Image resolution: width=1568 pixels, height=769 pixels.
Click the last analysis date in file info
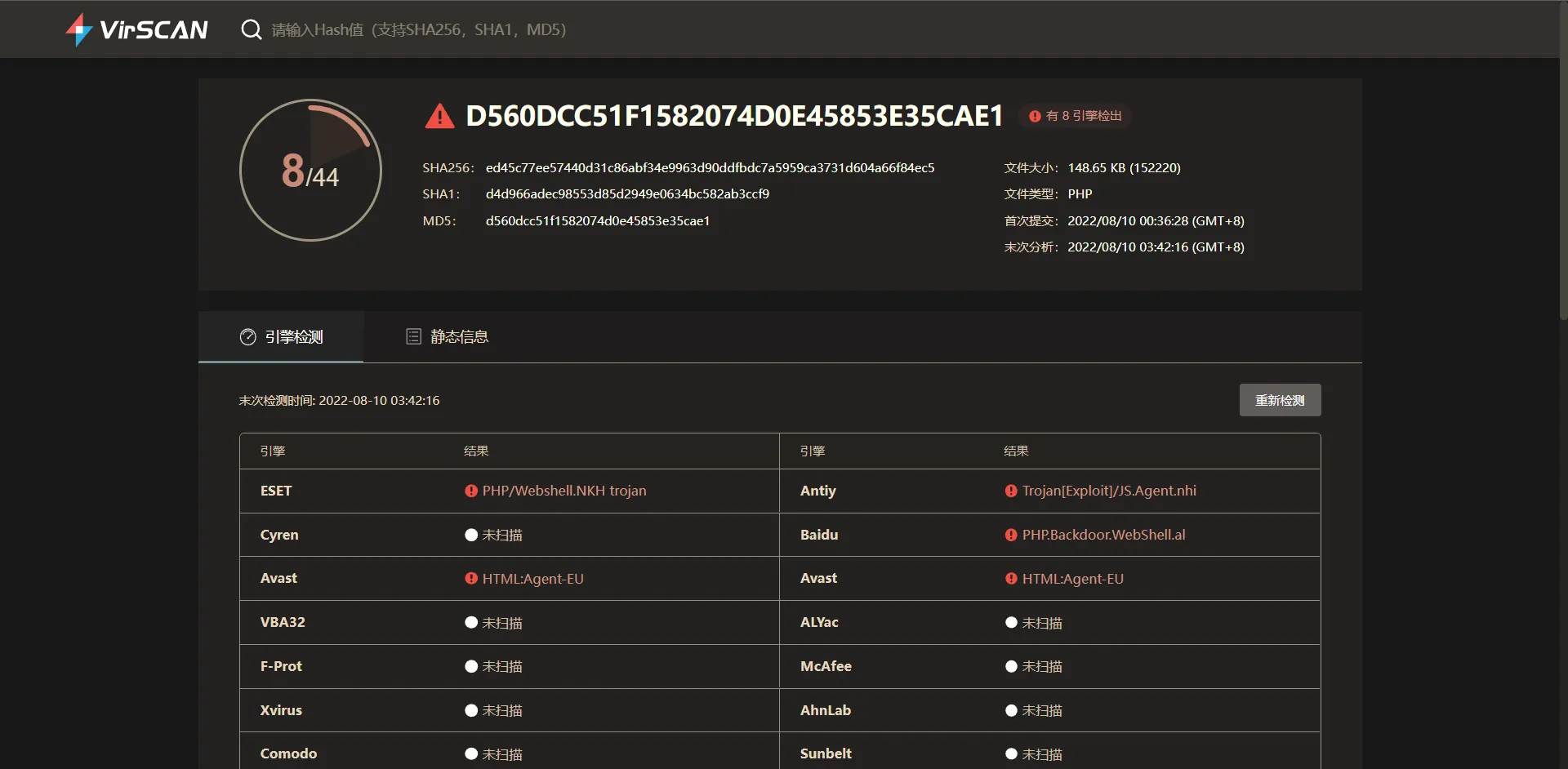tap(1156, 247)
